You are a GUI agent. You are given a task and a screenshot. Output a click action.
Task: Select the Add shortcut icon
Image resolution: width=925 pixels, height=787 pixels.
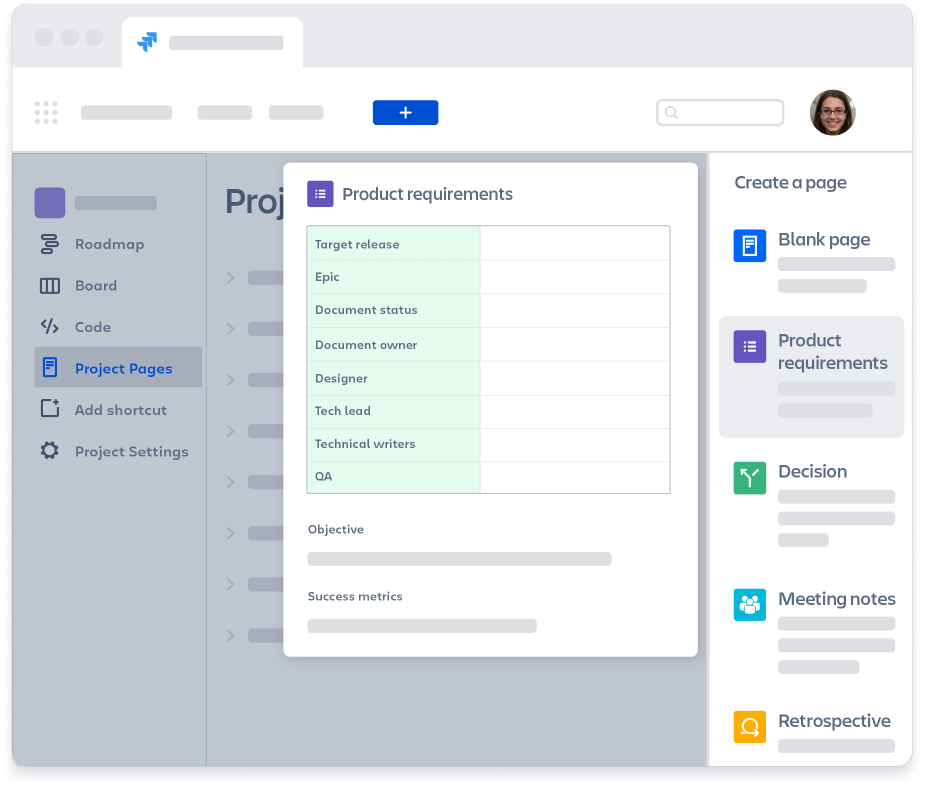tap(47, 409)
